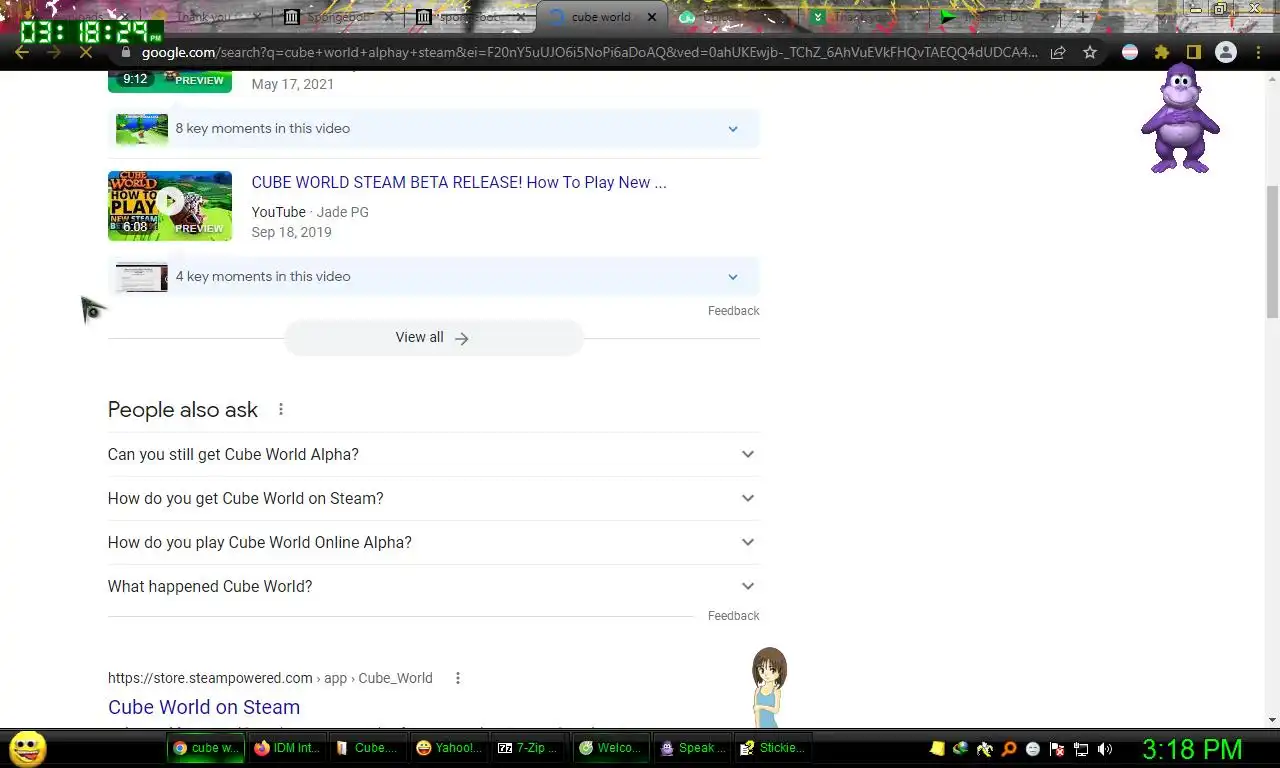Click the volume speaker tray icon
1280x768 pixels.
click(x=1105, y=748)
